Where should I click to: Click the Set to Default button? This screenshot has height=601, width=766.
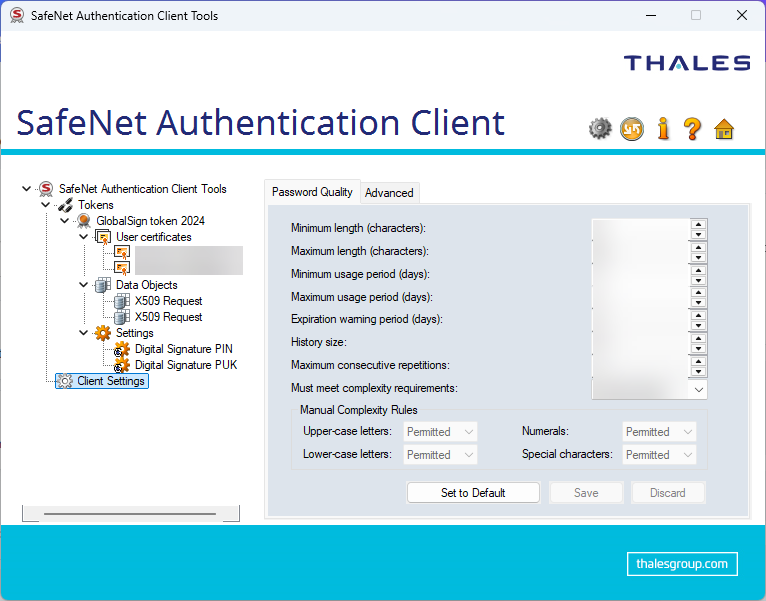pos(473,493)
